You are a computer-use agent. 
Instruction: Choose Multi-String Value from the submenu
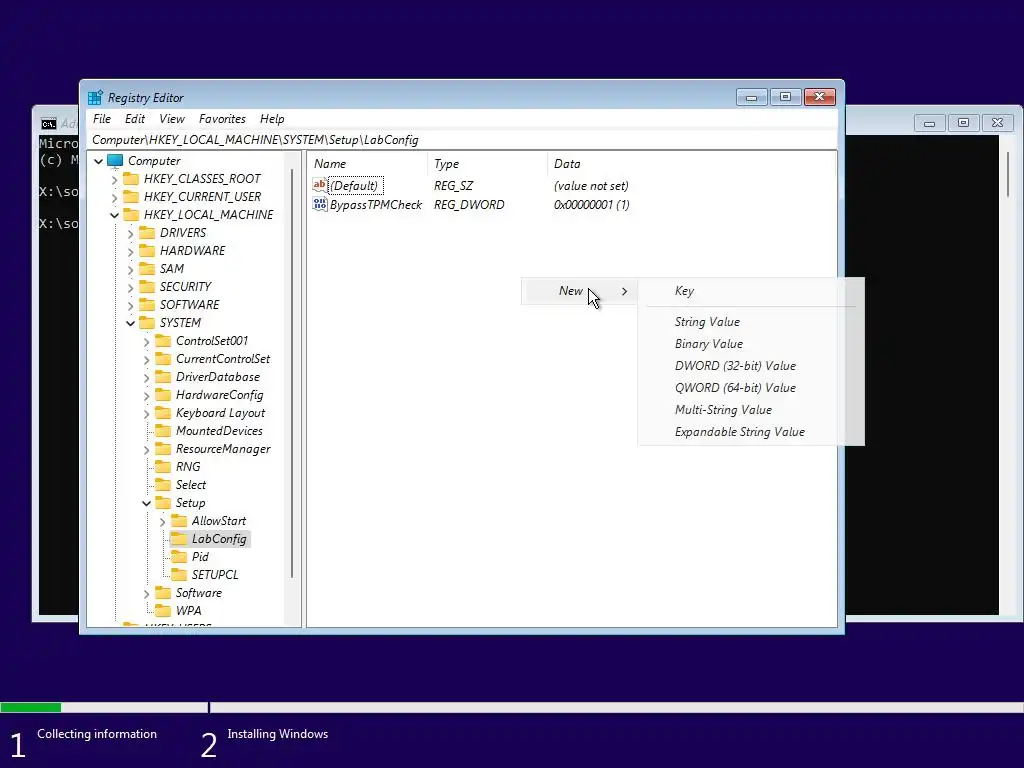[x=750, y=410]
